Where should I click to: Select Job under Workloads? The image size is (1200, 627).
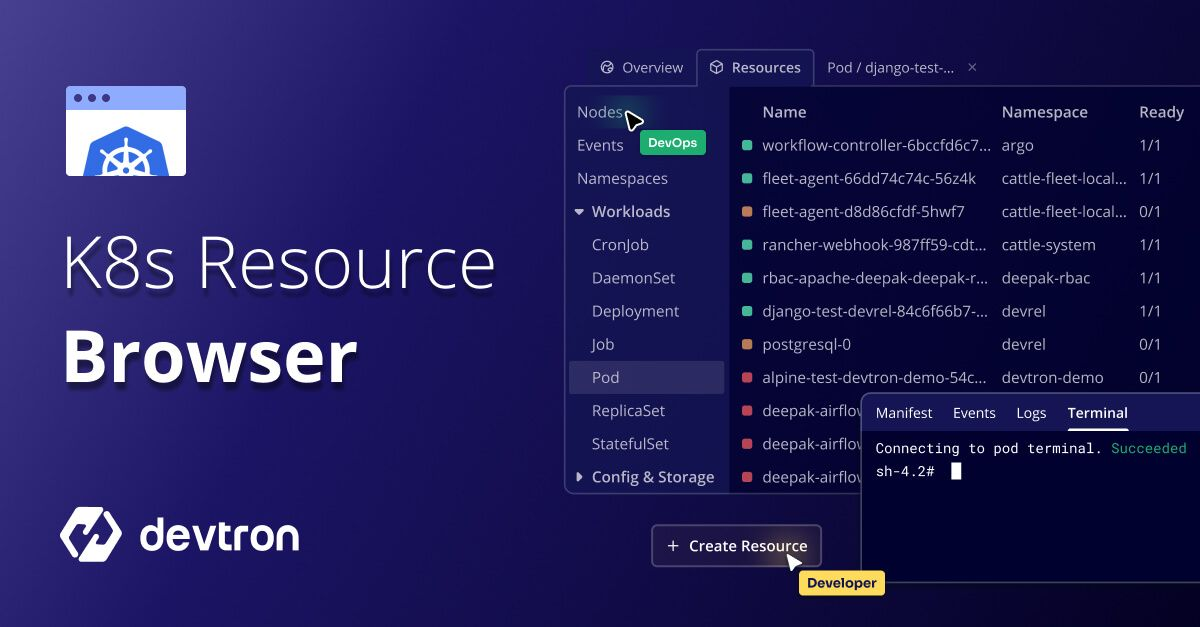point(603,344)
